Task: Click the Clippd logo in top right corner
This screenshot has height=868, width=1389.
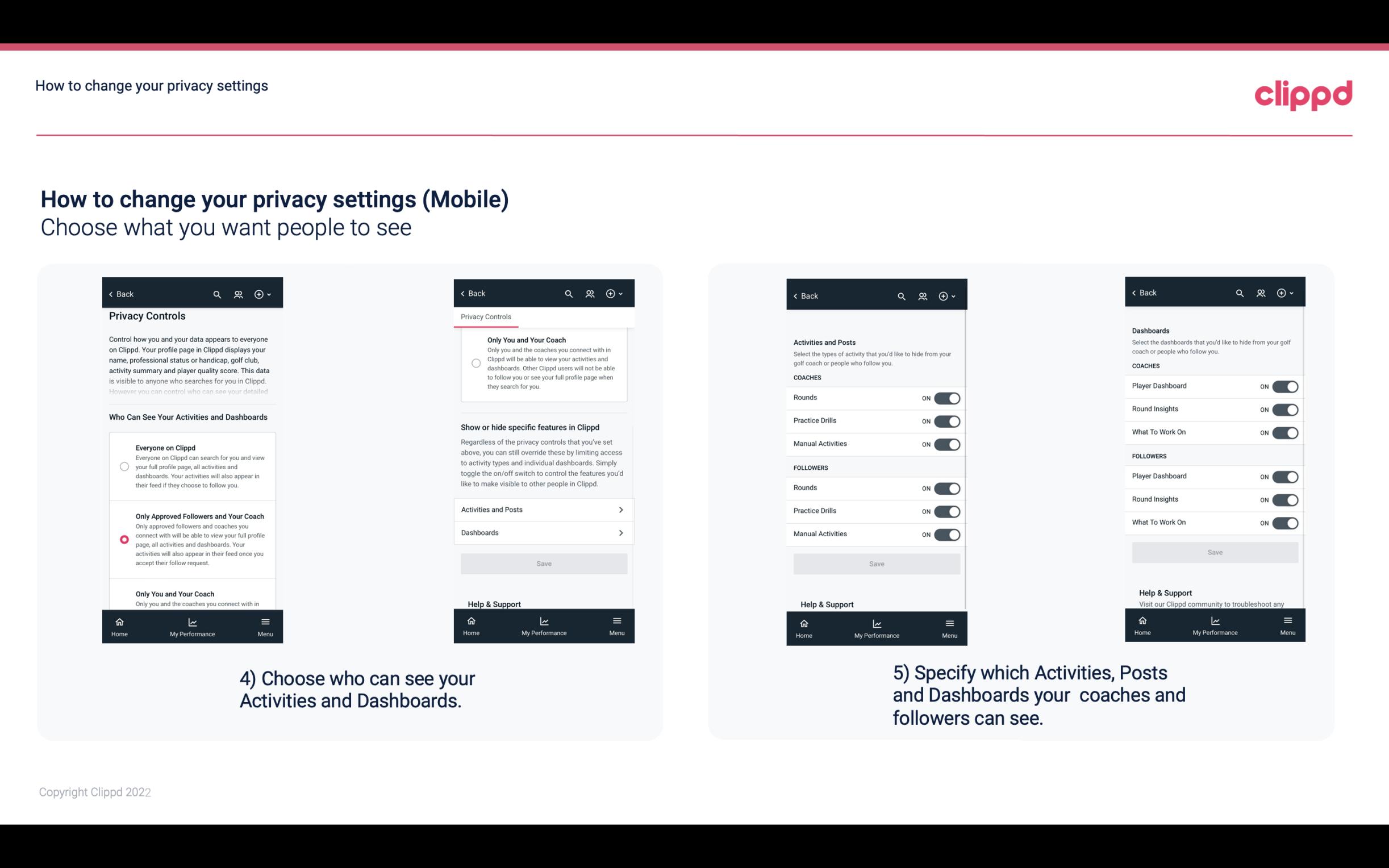Action: coord(1303,93)
